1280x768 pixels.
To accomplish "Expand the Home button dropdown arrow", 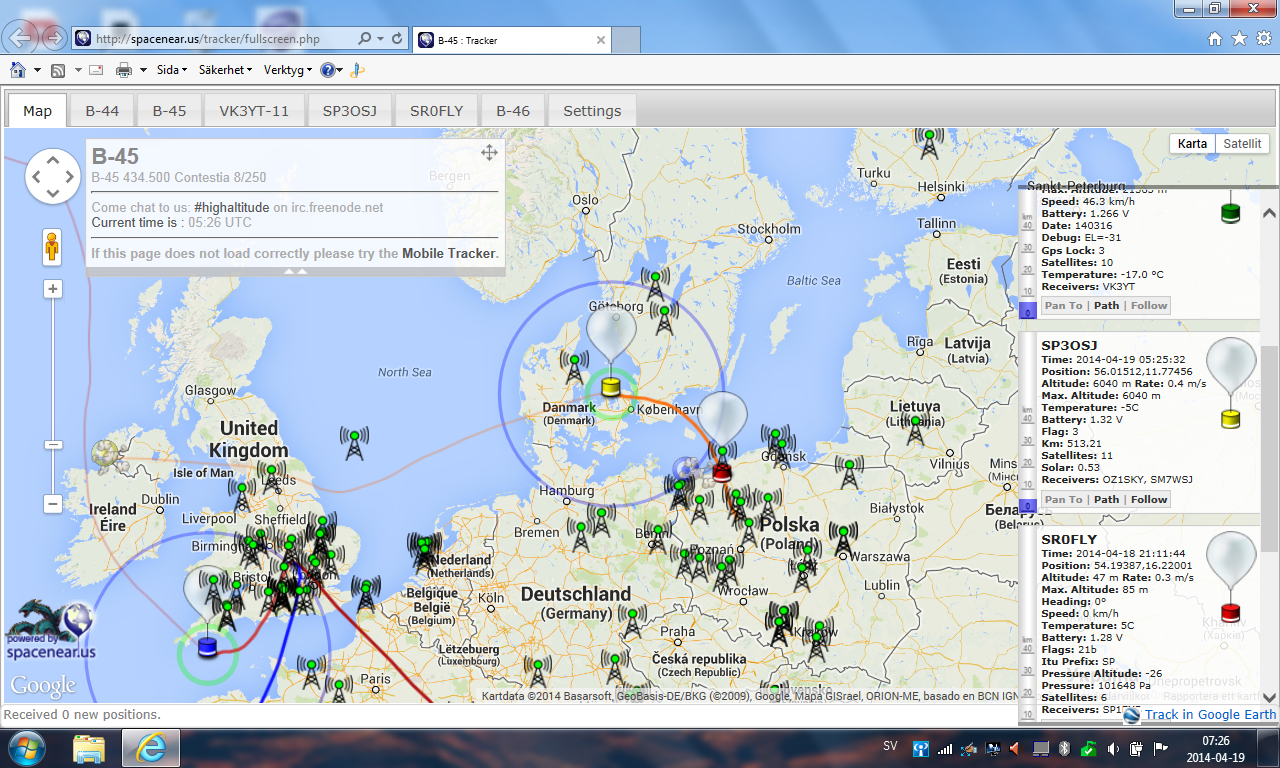I will [x=37, y=70].
